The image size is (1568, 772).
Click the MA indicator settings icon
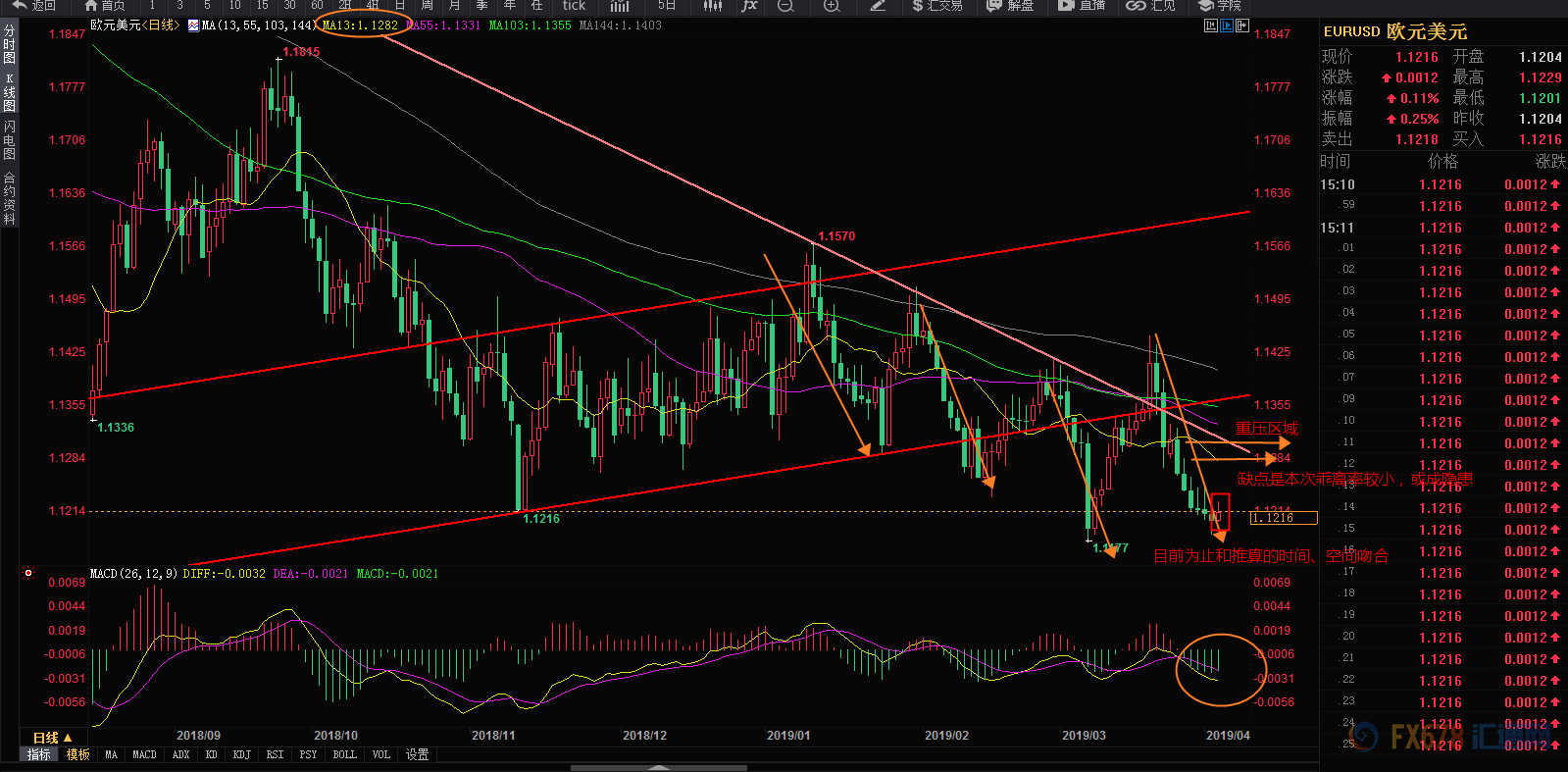193,26
